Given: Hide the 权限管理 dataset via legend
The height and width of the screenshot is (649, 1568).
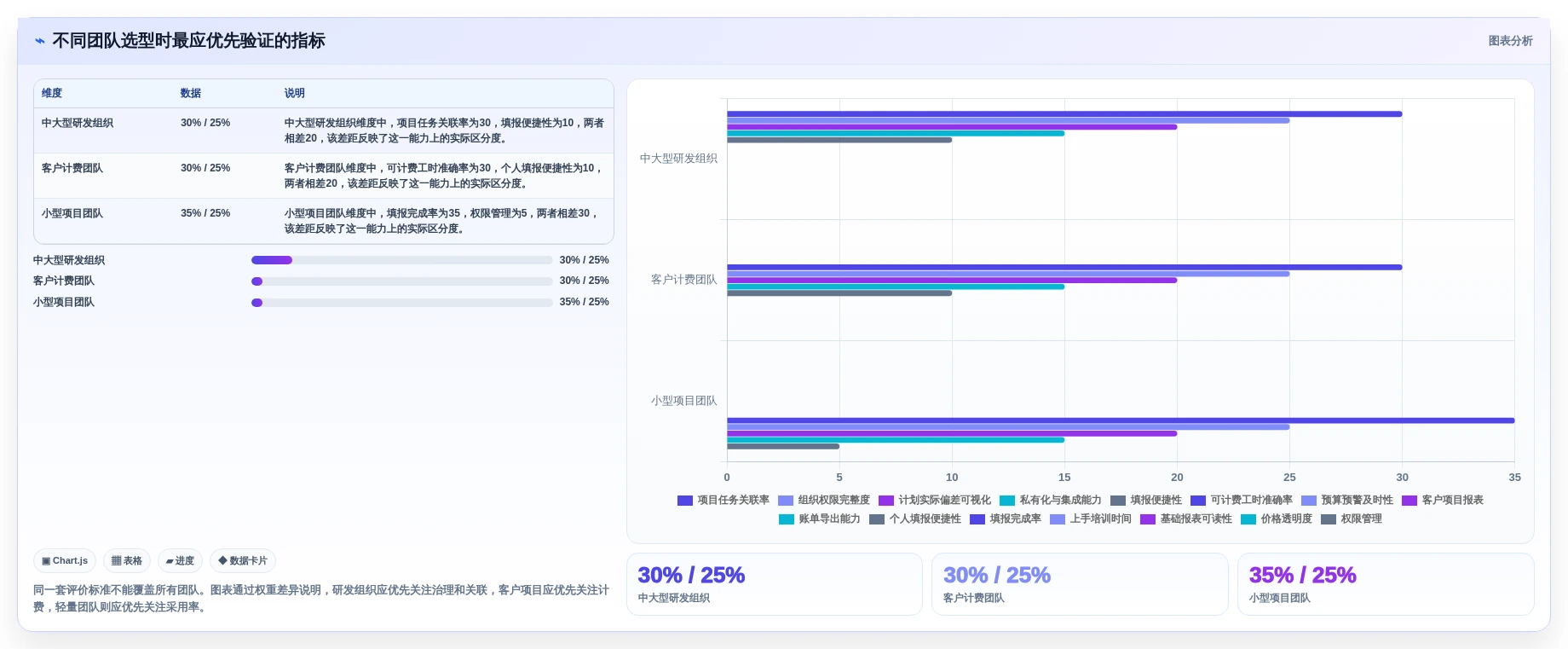Looking at the screenshot, I should tap(1352, 519).
